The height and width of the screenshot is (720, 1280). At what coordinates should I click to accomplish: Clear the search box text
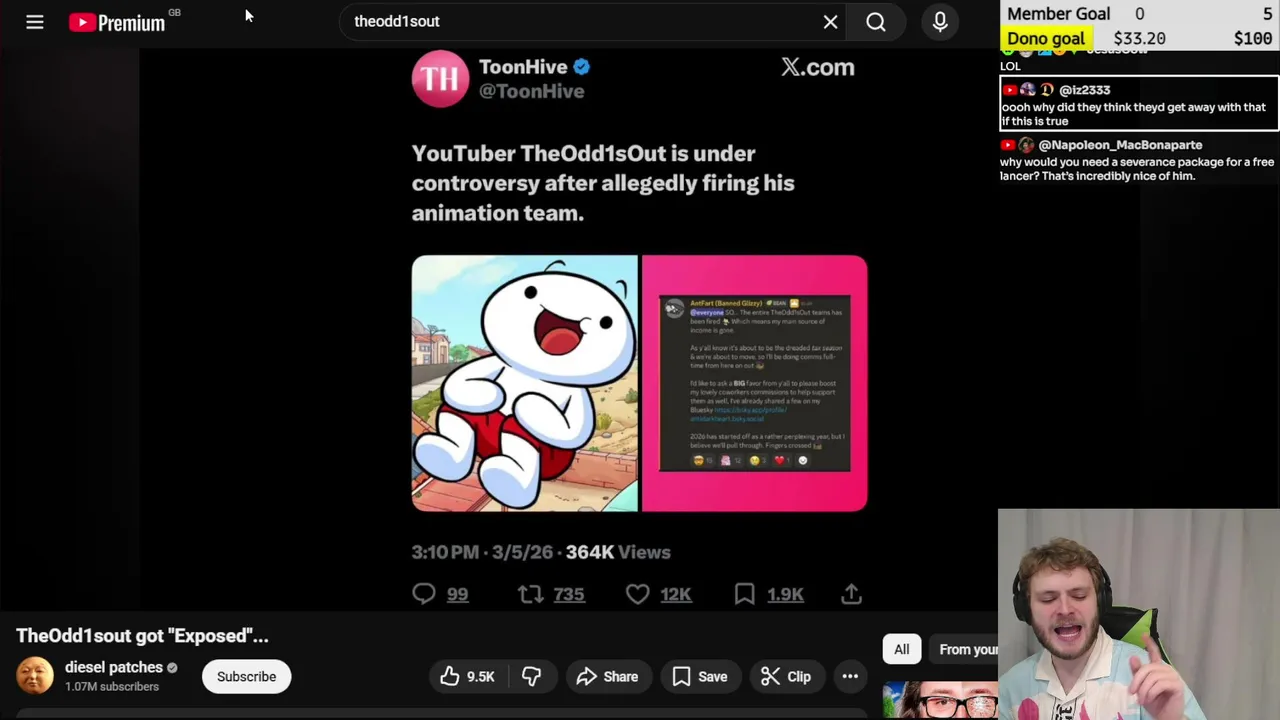point(830,22)
